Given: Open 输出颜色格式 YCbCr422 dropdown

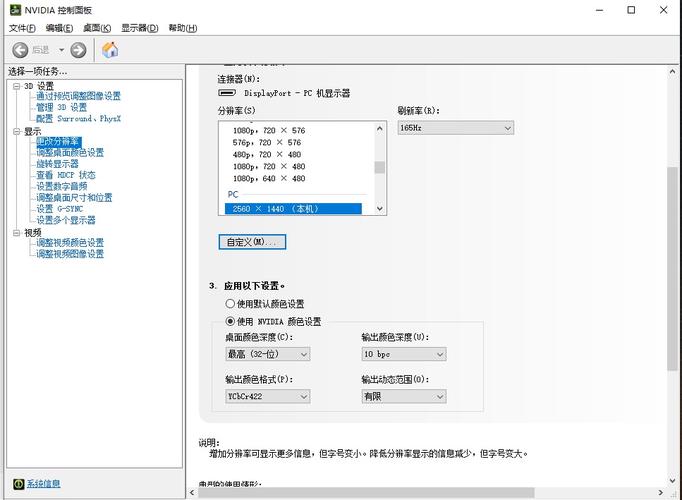Looking at the screenshot, I should (x=267, y=396).
